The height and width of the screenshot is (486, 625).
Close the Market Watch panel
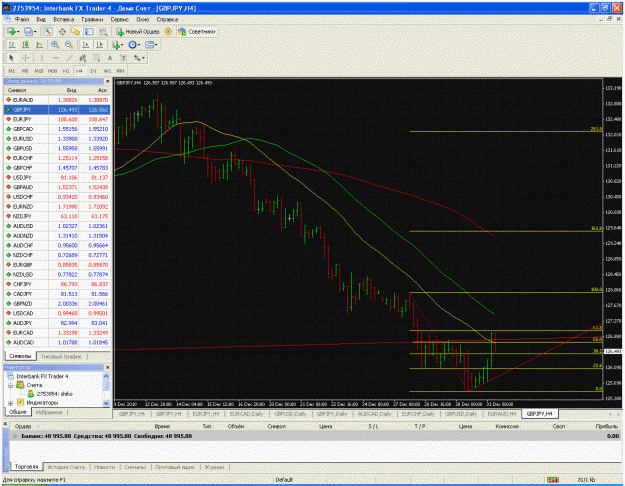click(x=107, y=81)
